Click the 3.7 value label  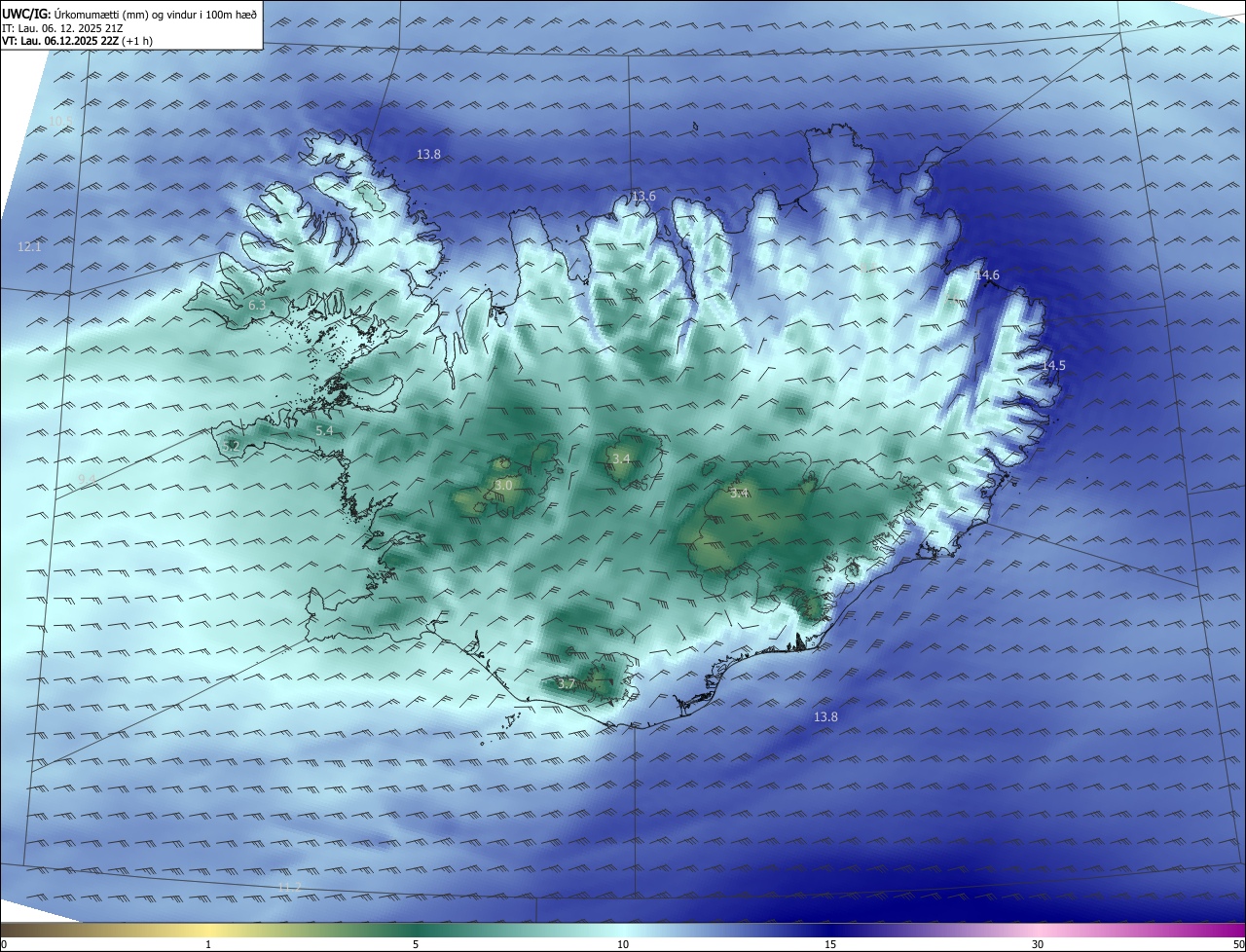[x=567, y=684]
